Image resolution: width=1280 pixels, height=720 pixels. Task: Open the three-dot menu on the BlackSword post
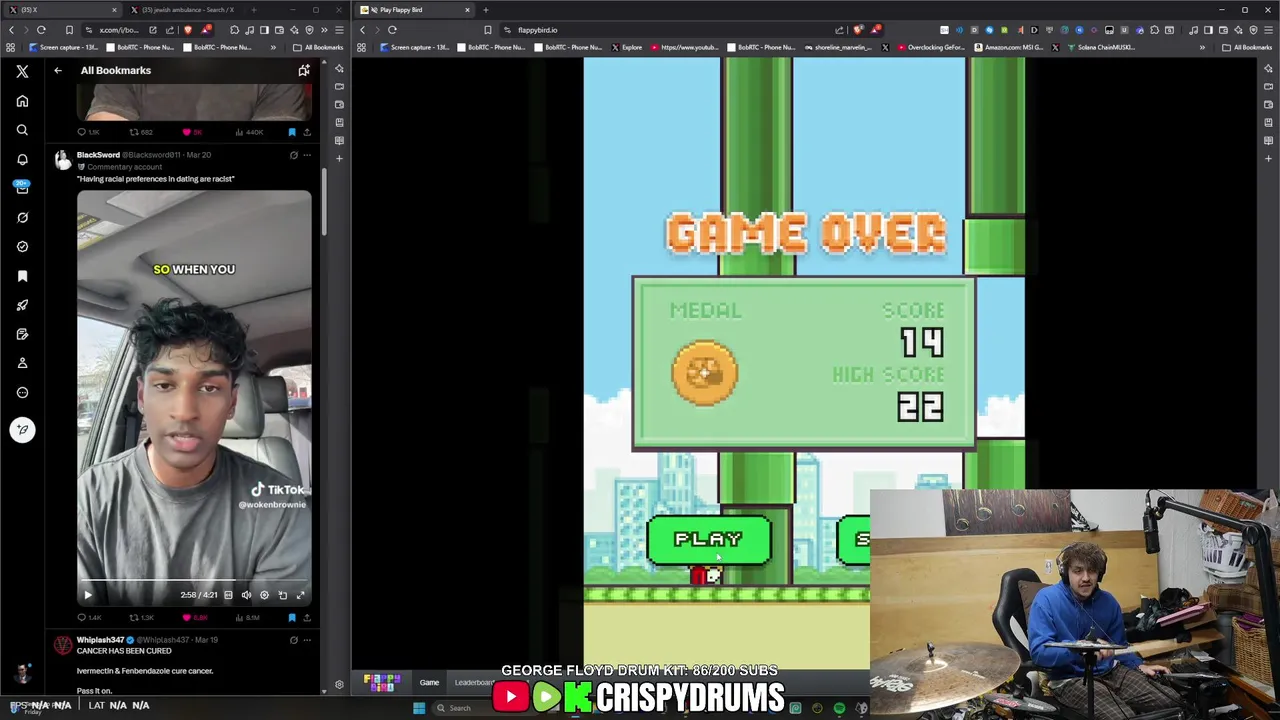click(x=307, y=155)
